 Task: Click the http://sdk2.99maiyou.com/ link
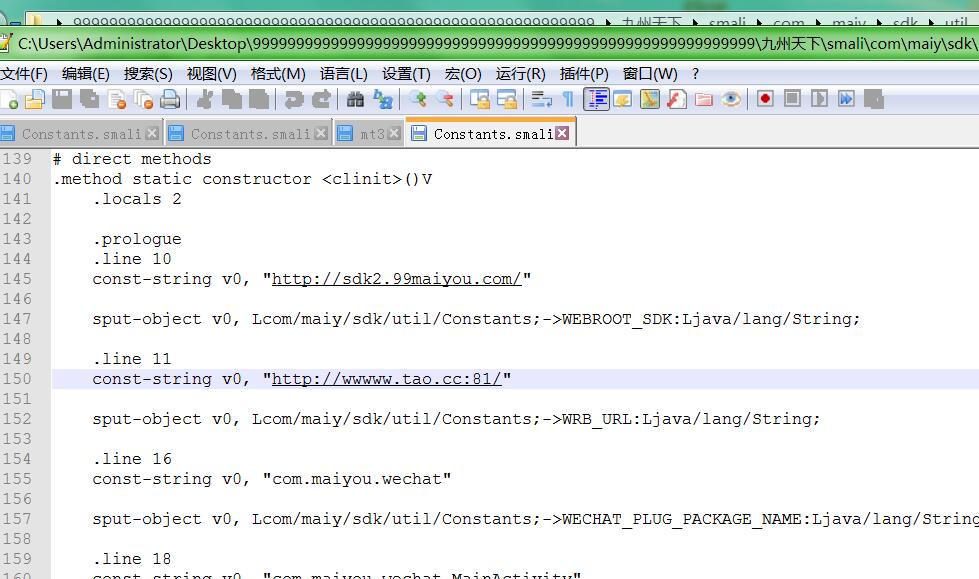(396, 279)
